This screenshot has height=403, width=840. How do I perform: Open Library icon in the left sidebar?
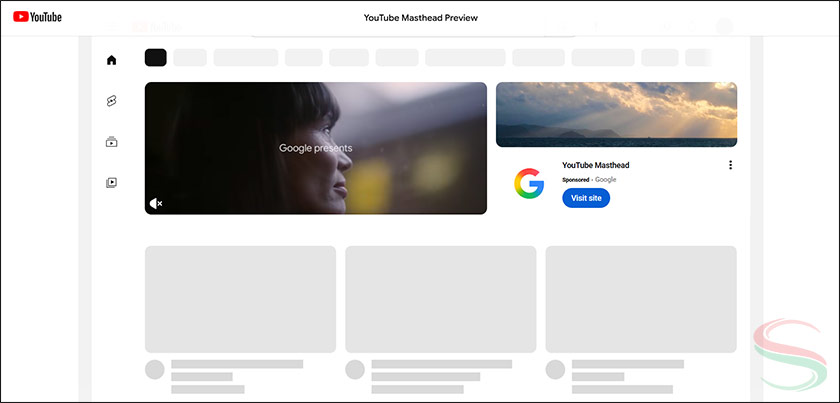[111, 183]
